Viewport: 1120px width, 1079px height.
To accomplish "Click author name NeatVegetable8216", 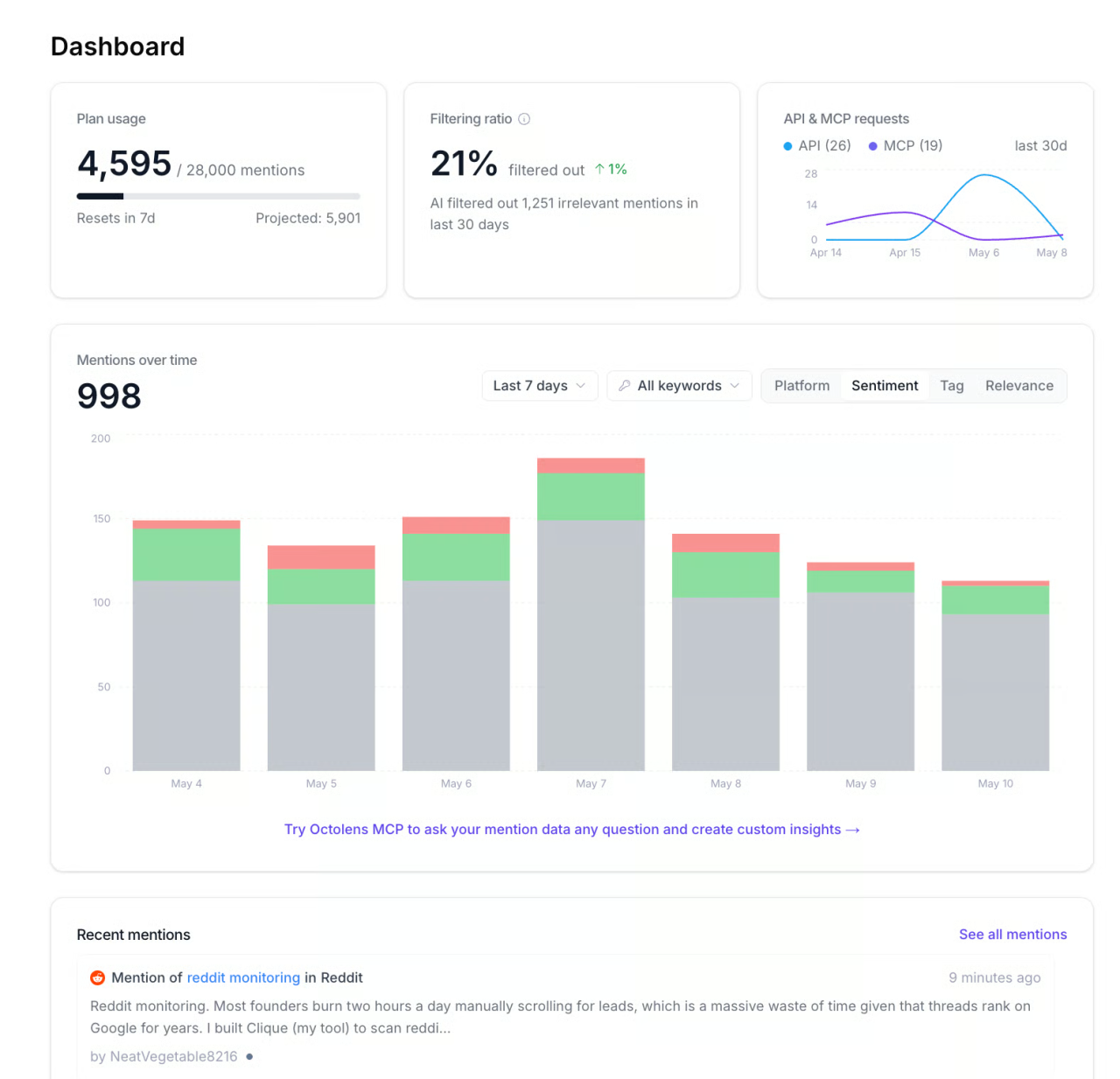I will click(x=173, y=1056).
